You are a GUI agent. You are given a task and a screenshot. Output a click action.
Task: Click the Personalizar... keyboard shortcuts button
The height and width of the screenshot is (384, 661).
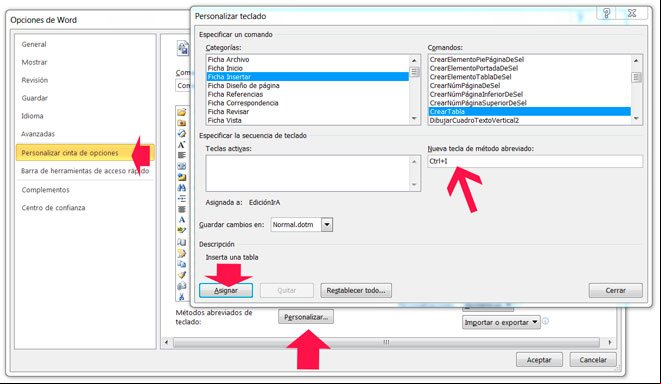pyautogui.click(x=306, y=317)
